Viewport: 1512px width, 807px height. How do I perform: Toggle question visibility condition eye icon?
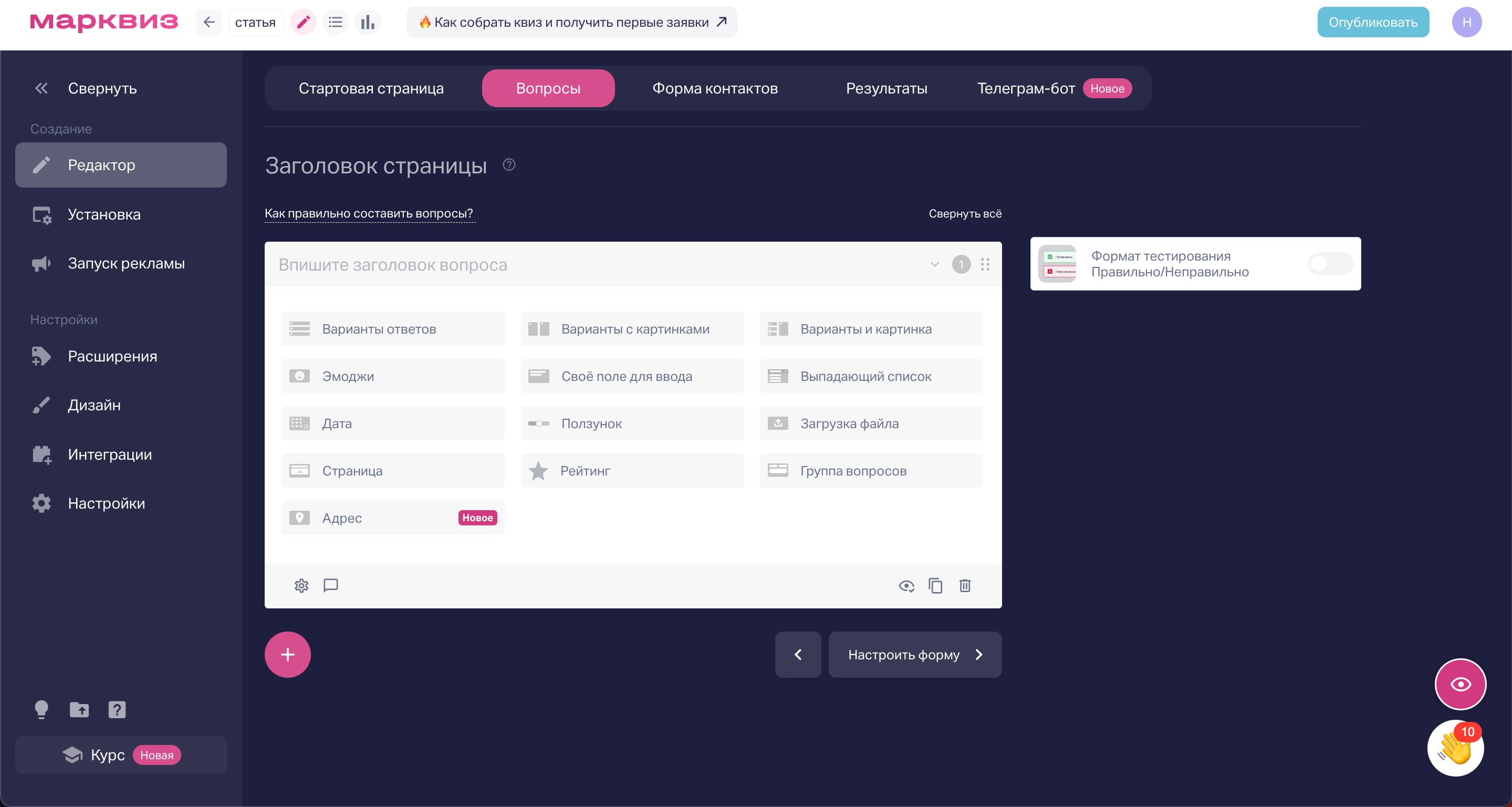click(x=906, y=586)
